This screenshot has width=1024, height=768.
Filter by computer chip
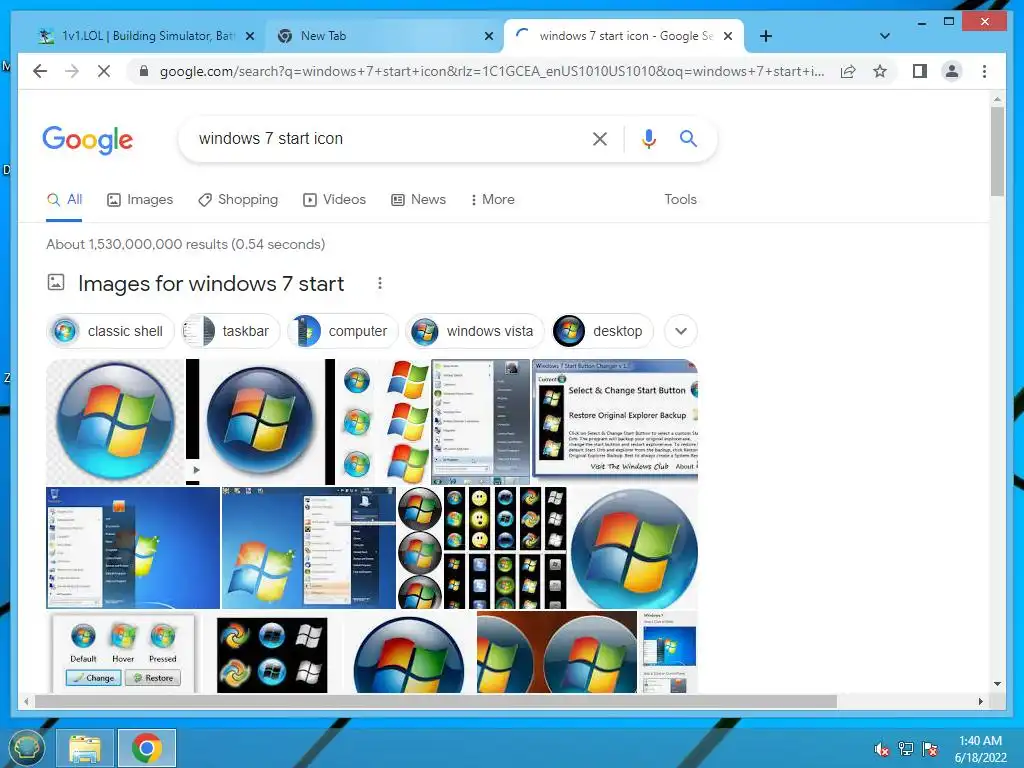click(x=342, y=331)
